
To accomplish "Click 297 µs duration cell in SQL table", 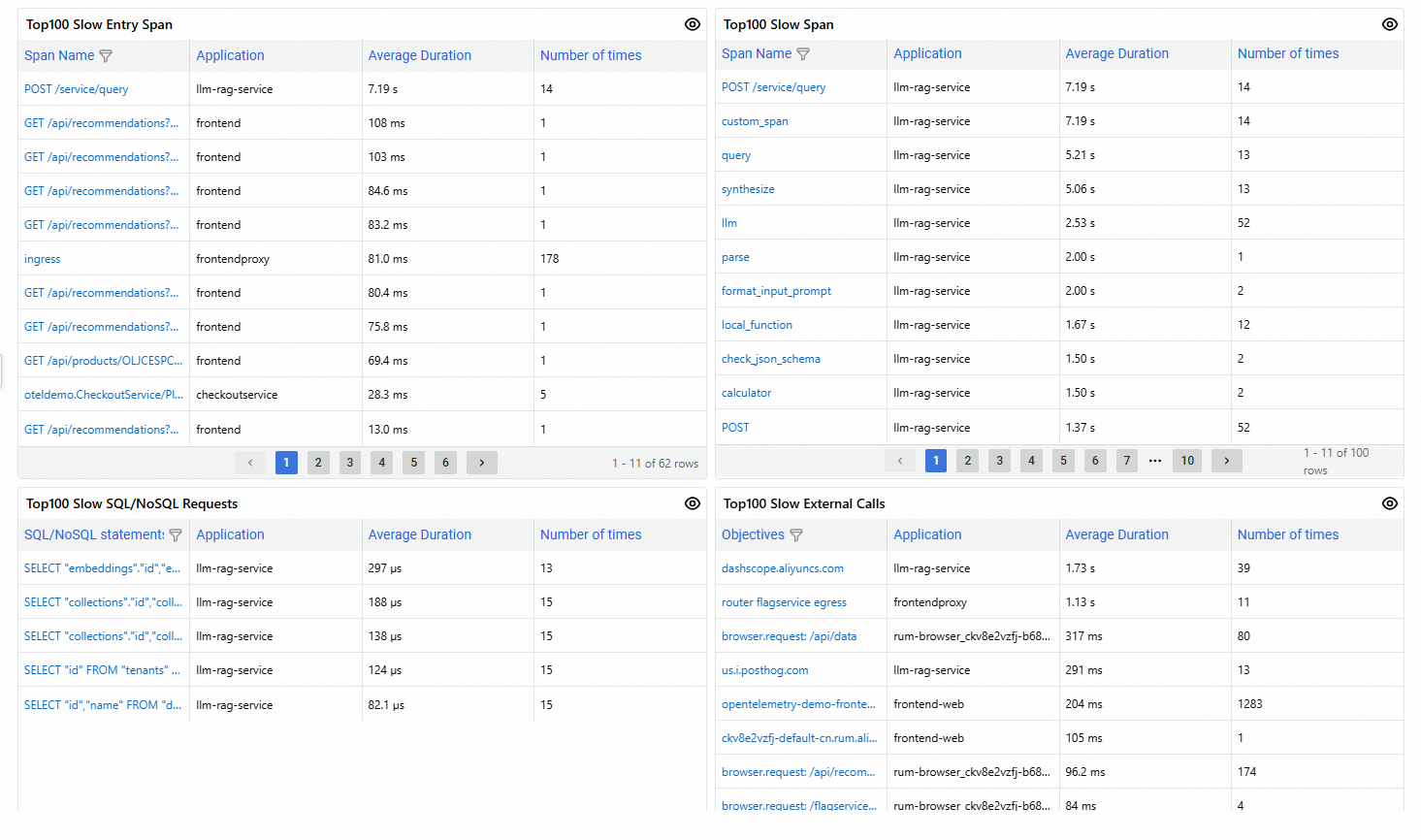I will tap(385, 568).
